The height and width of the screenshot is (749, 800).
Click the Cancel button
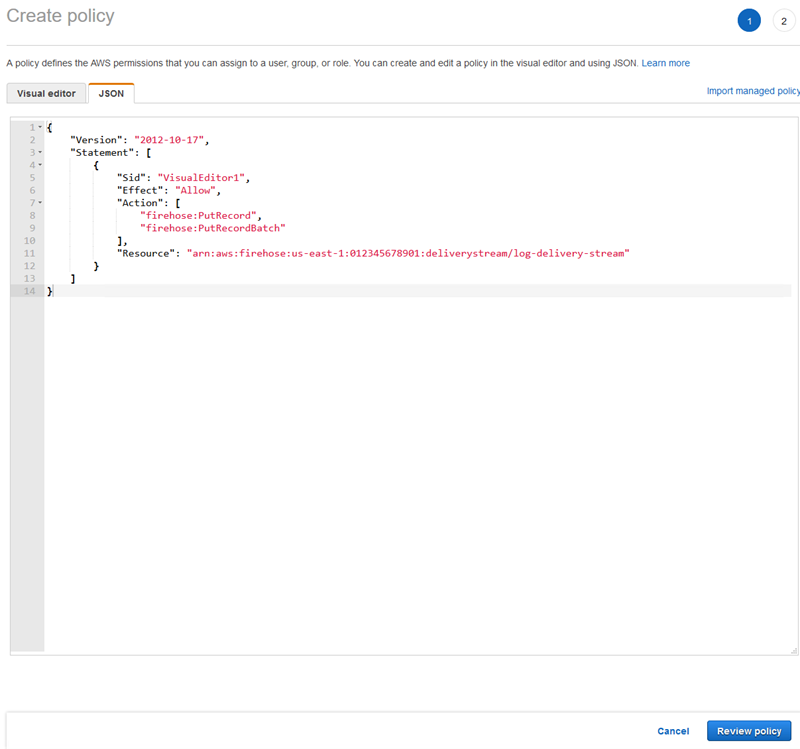pyautogui.click(x=673, y=731)
